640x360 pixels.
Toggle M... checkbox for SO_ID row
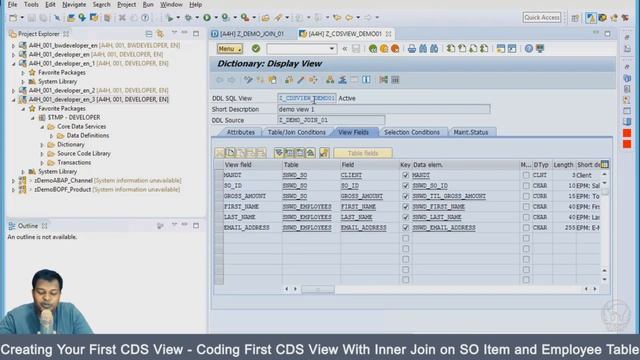tap(526, 186)
